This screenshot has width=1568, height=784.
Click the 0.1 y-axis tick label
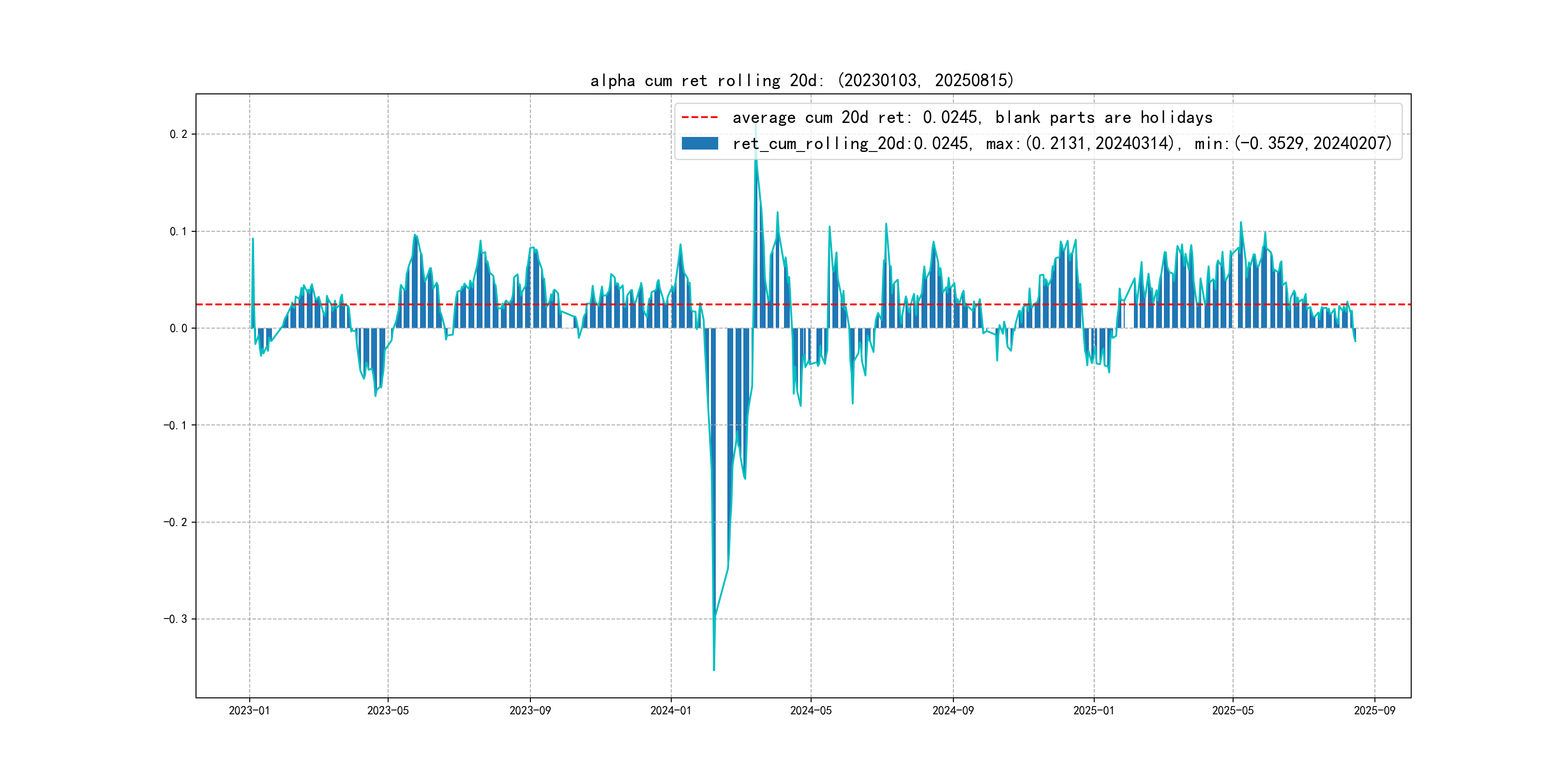point(179,231)
